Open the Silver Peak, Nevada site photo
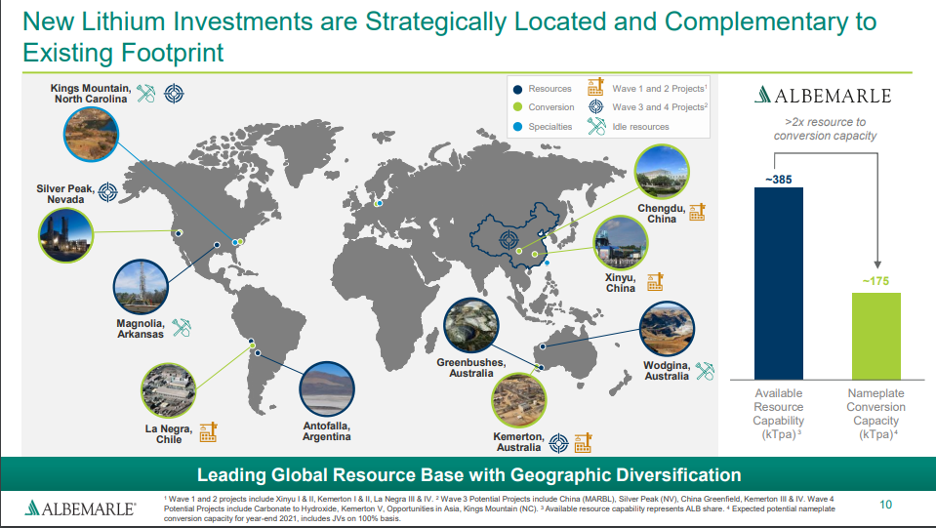Screen dimensions: 936x528 point(66,236)
